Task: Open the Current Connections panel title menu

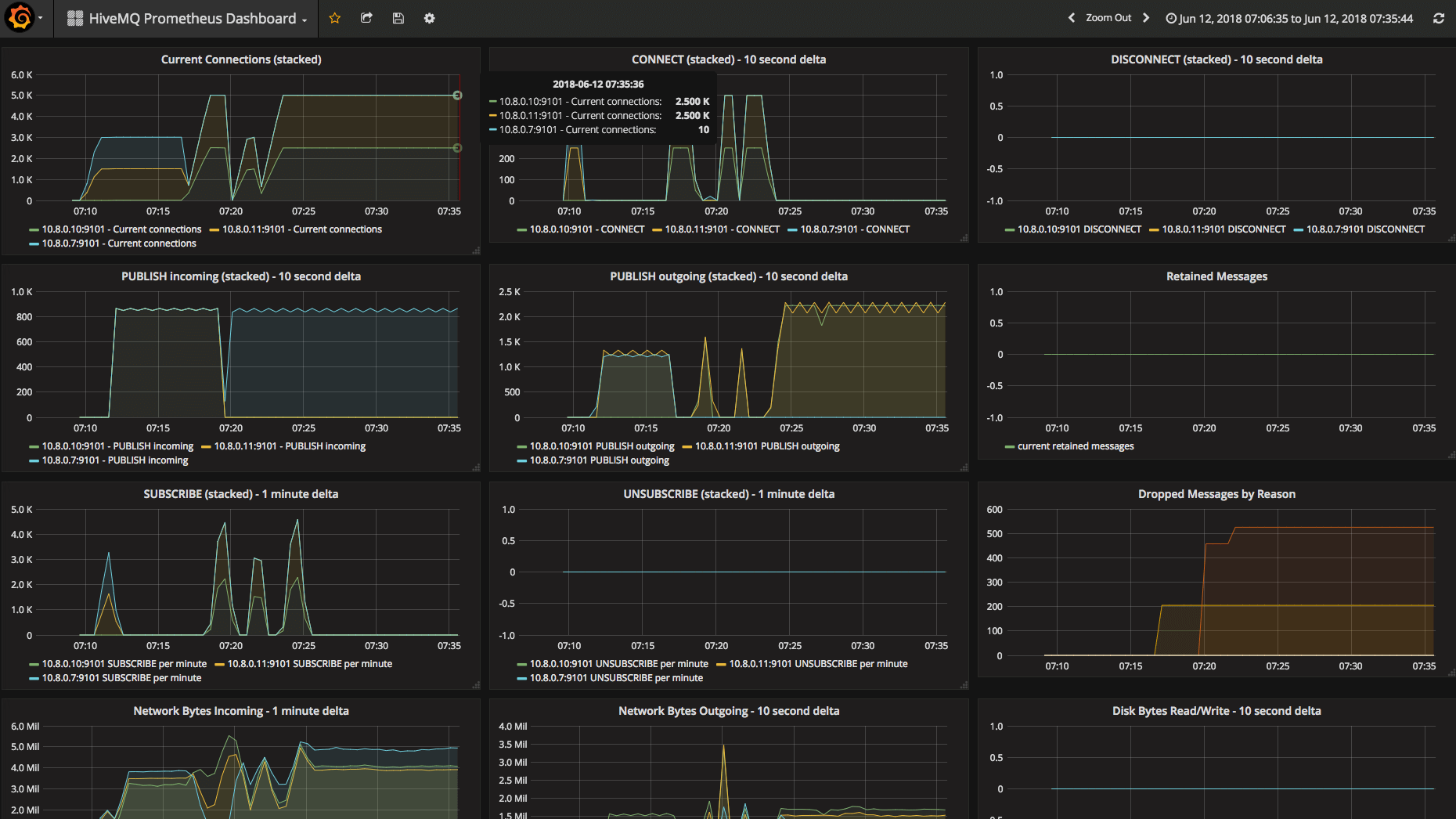Action: pyautogui.click(x=241, y=60)
